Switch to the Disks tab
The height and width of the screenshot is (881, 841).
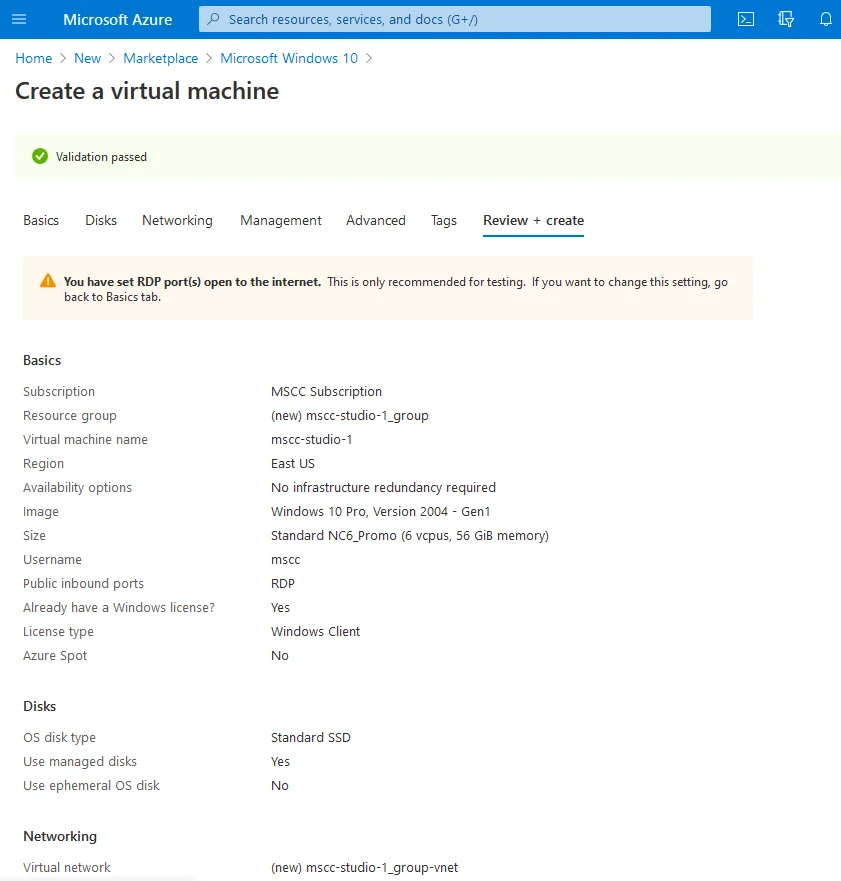click(101, 220)
